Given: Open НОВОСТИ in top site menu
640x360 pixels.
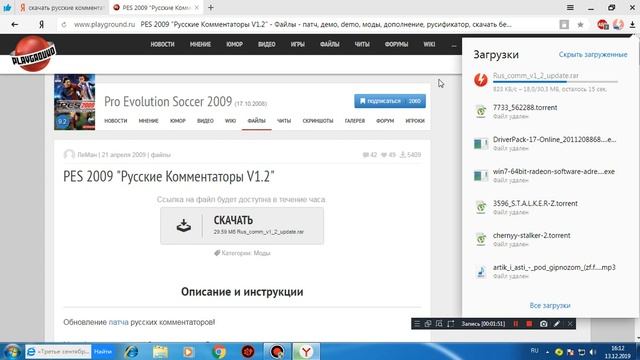Looking at the screenshot, I should 162,44.
